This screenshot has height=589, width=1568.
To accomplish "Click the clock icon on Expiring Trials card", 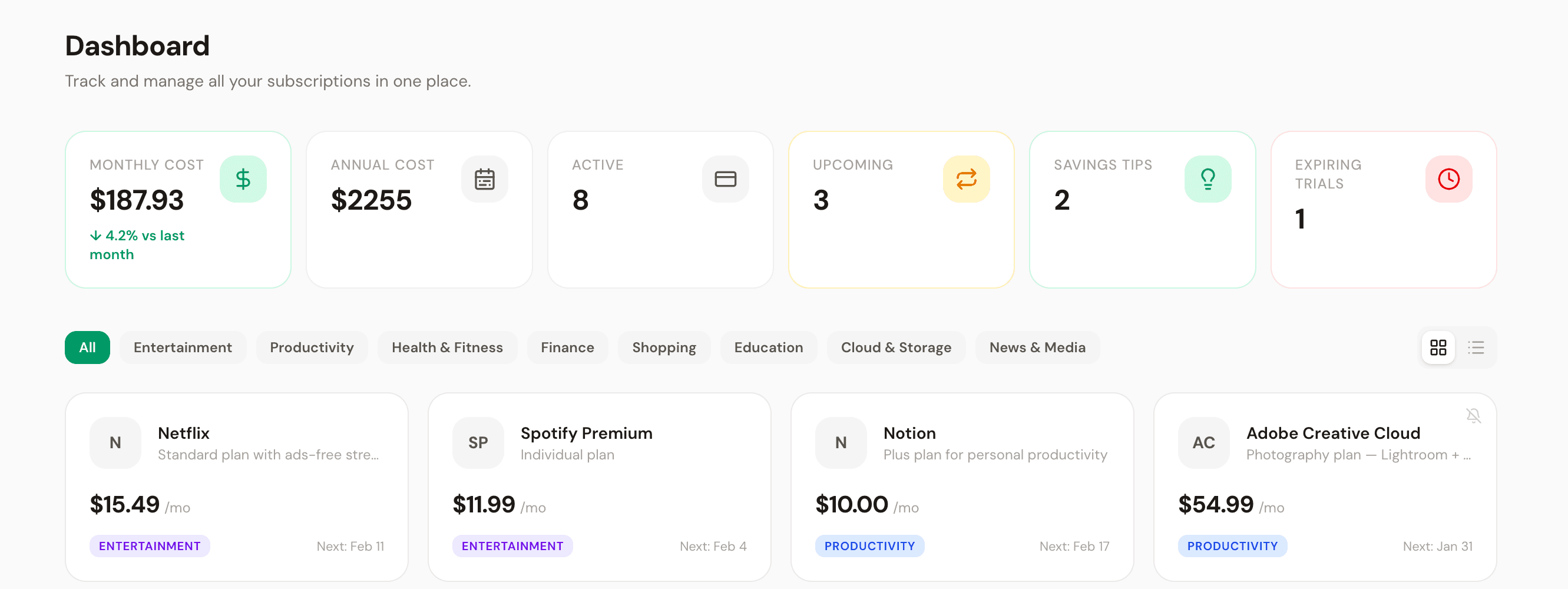I will pyautogui.click(x=1448, y=178).
